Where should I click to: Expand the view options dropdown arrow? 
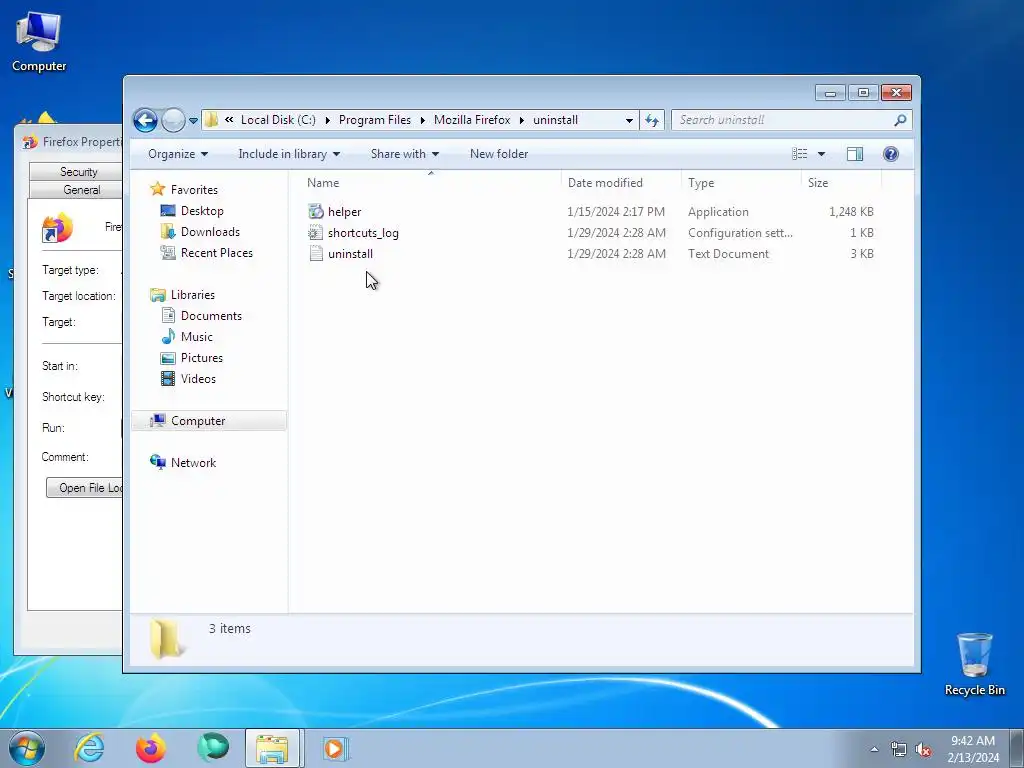coord(822,154)
